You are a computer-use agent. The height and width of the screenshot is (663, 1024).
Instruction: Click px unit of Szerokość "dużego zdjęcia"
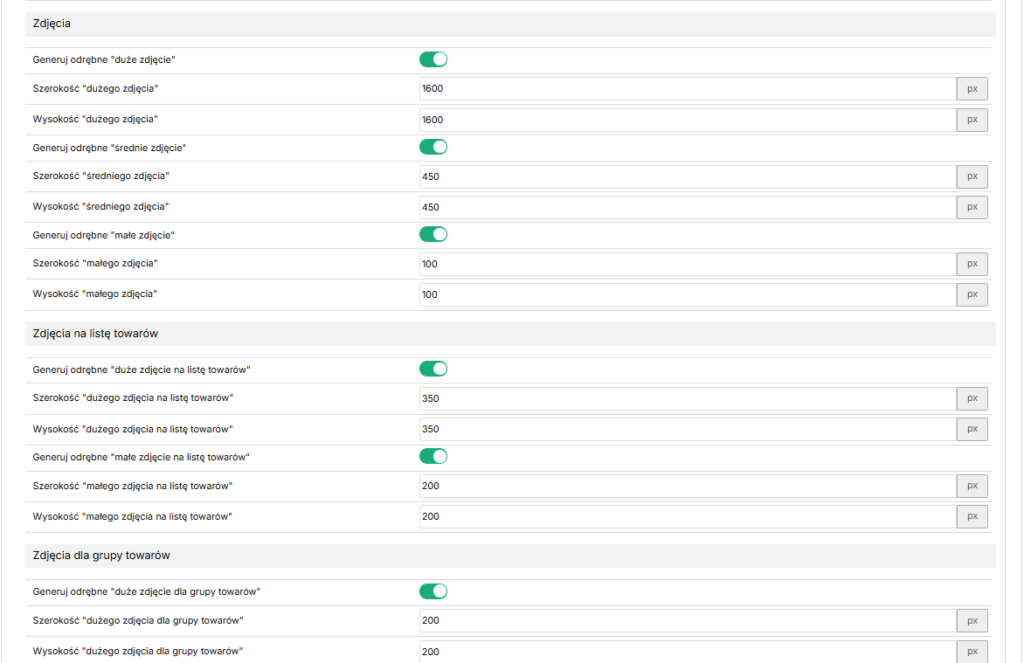click(x=972, y=89)
